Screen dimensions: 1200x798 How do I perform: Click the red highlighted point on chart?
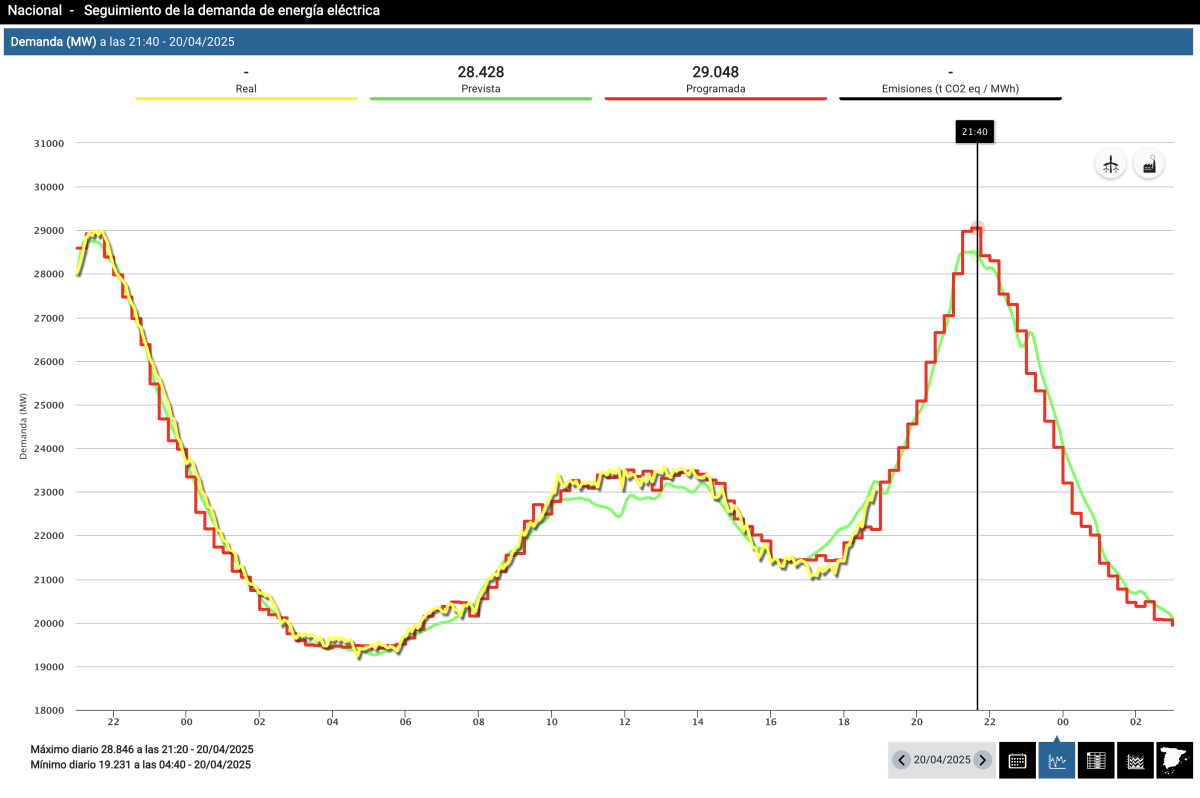click(x=977, y=229)
